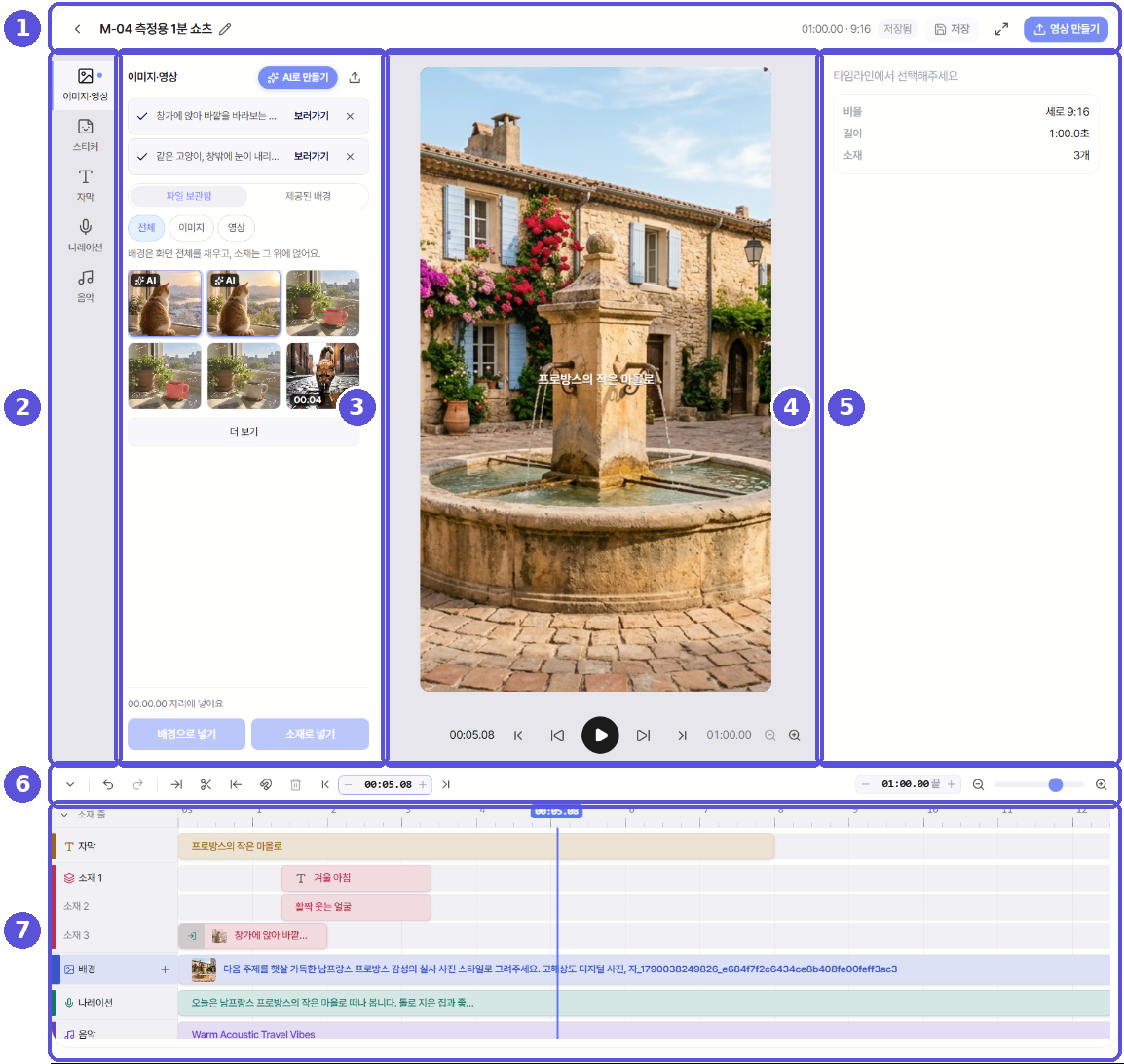Select the 이미지 filter chip
The height and width of the screenshot is (1064, 1124).
pyautogui.click(x=192, y=228)
